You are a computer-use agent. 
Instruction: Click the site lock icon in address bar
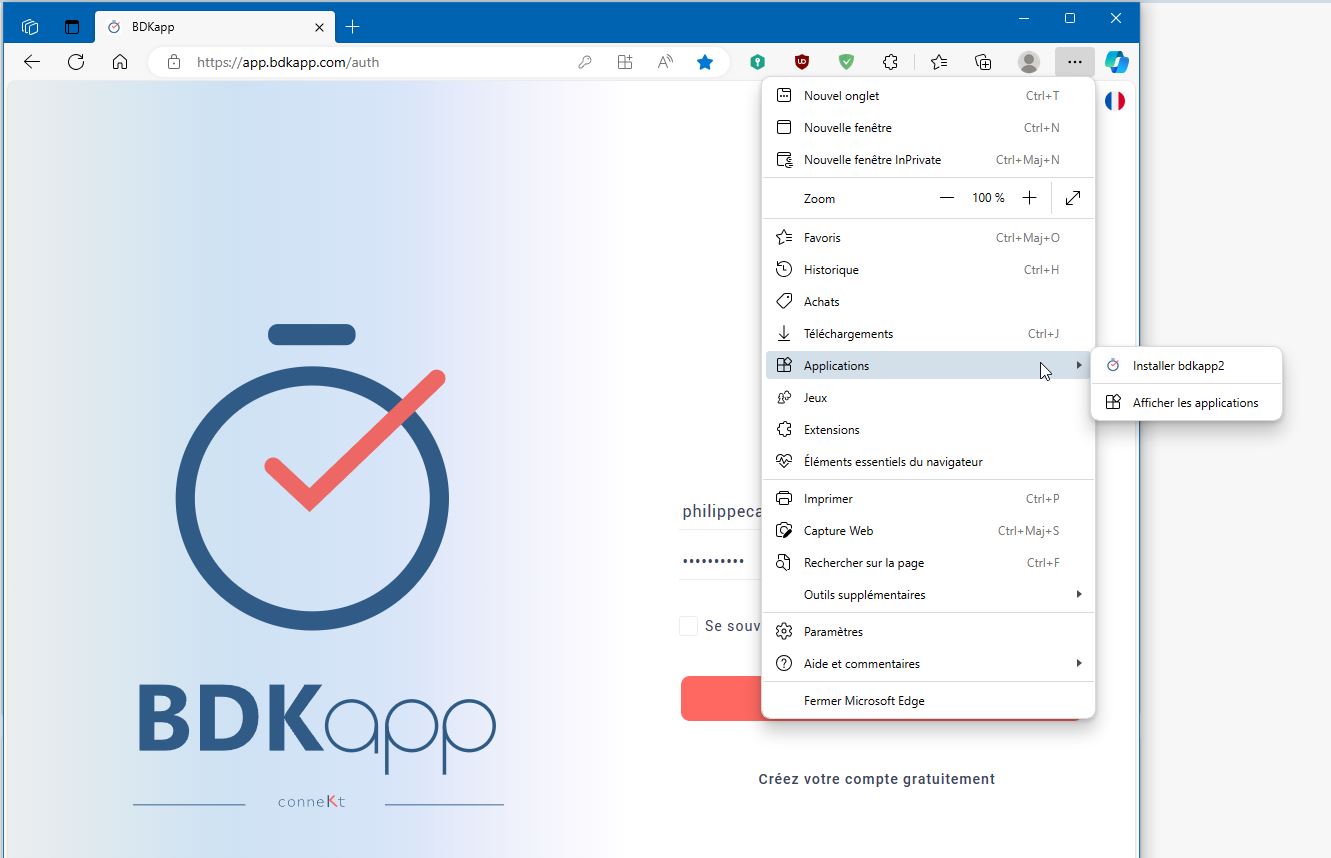coord(174,62)
